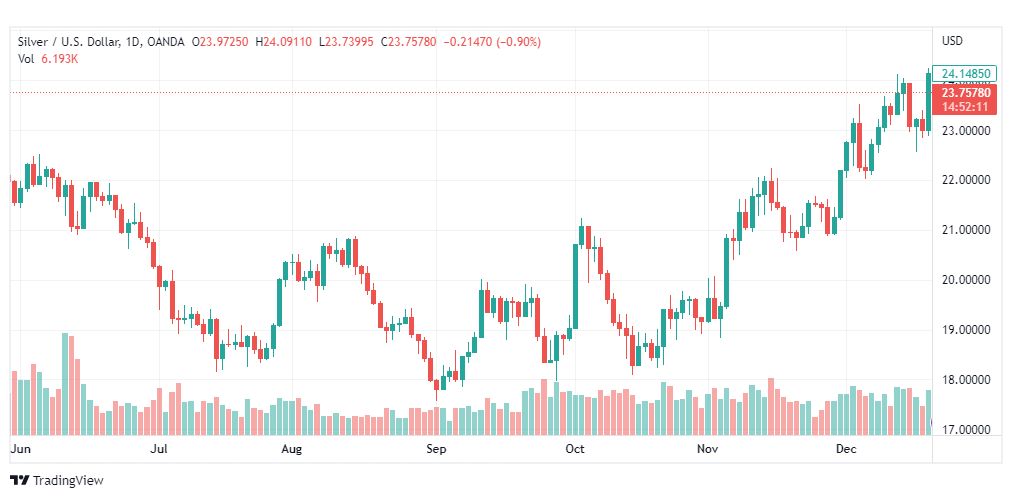Click the red −0.21470 (−0.90%) change value

click(x=491, y=42)
